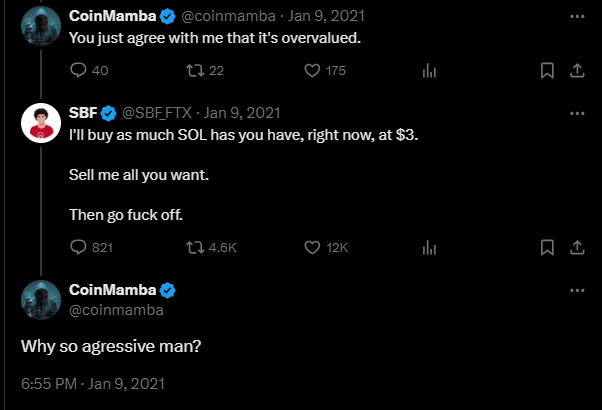Reply to CoinMamba's overvalued tweet
The image size is (602, 410).
78,70
